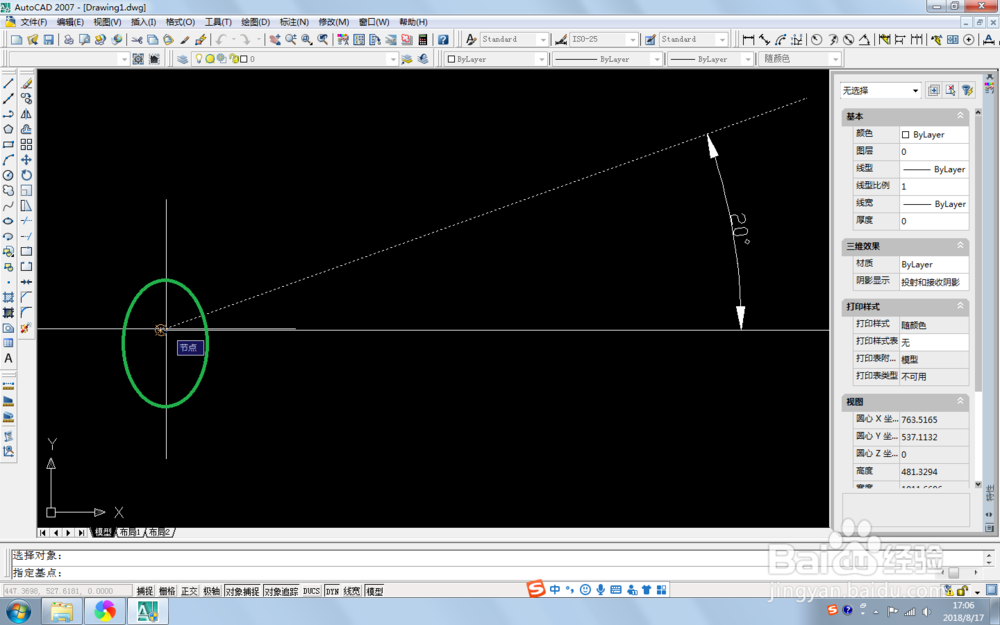Viewport: 1000px width, 625px height.
Task: Open the ISO-25 dimension style dropdown
Action: click(x=632, y=40)
